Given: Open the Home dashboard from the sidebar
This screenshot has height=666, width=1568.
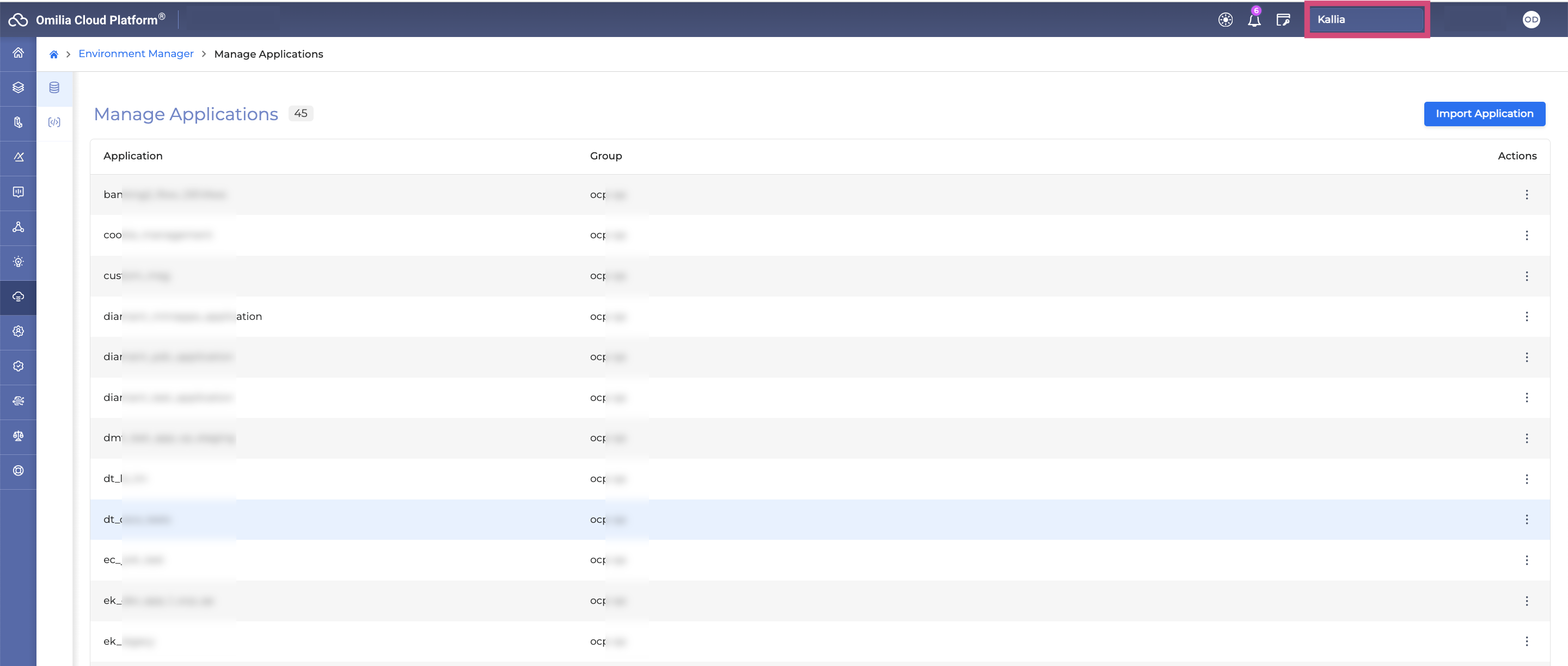Looking at the screenshot, I should [x=17, y=53].
